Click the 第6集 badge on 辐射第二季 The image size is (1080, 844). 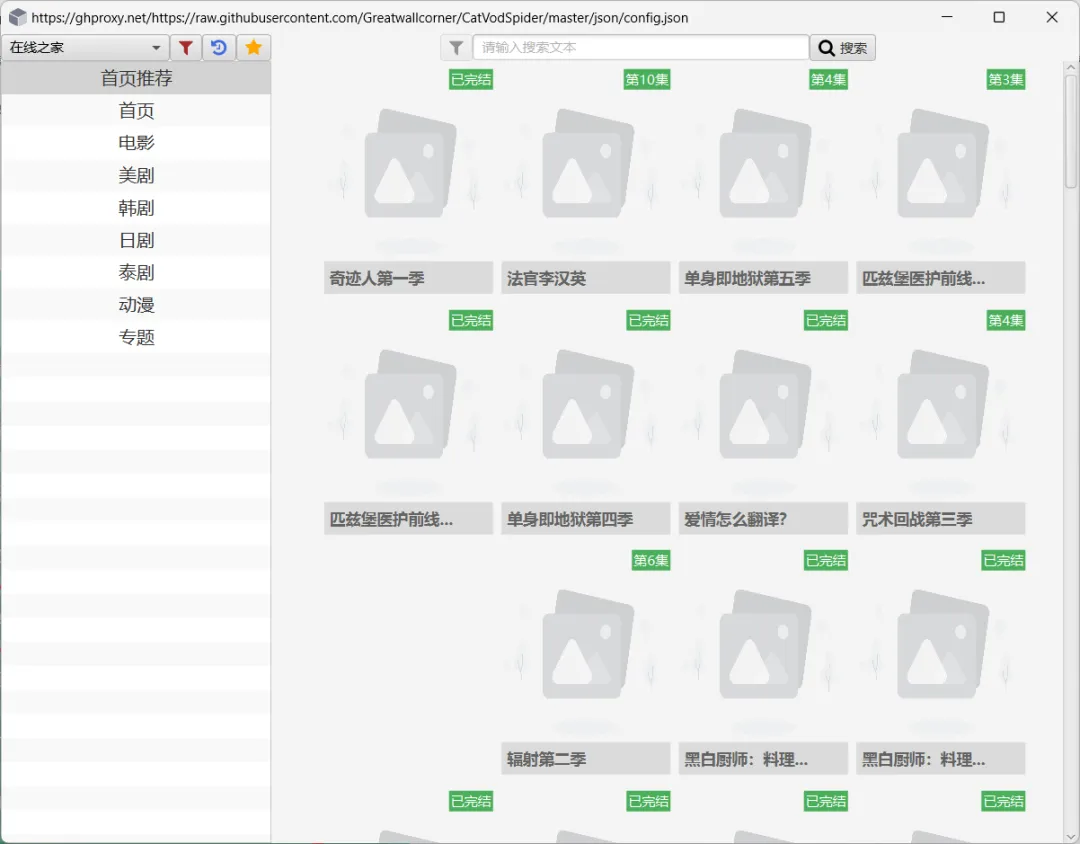pos(651,561)
